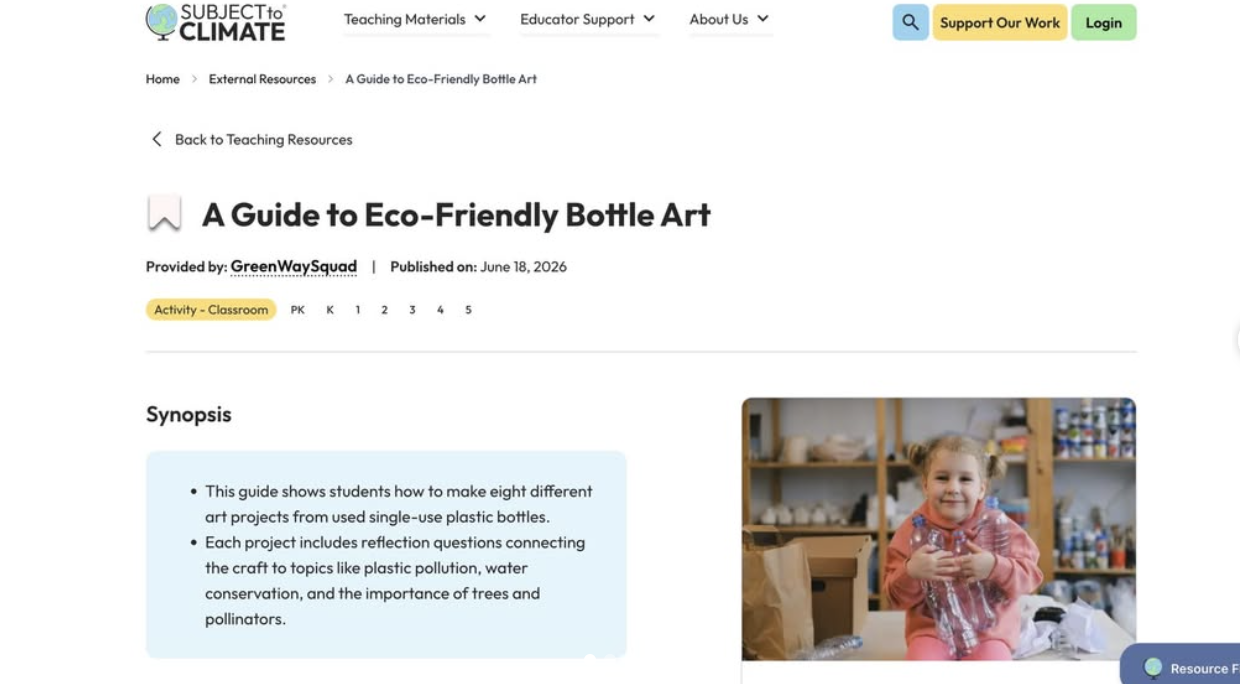Select grade 5 tag
The image size is (1240, 684).
click(x=468, y=310)
